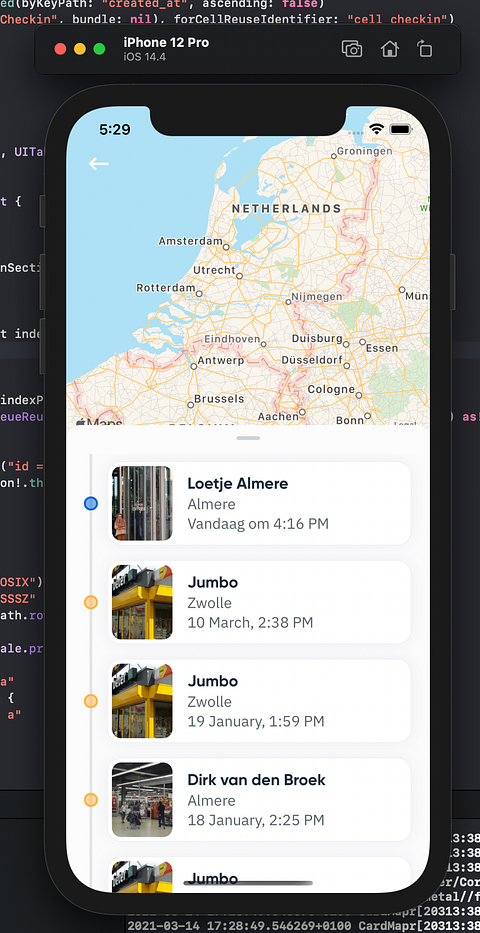The width and height of the screenshot is (480, 933).
Task: Take a simulator screenshot with camera icon
Action: [x=352, y=49]
